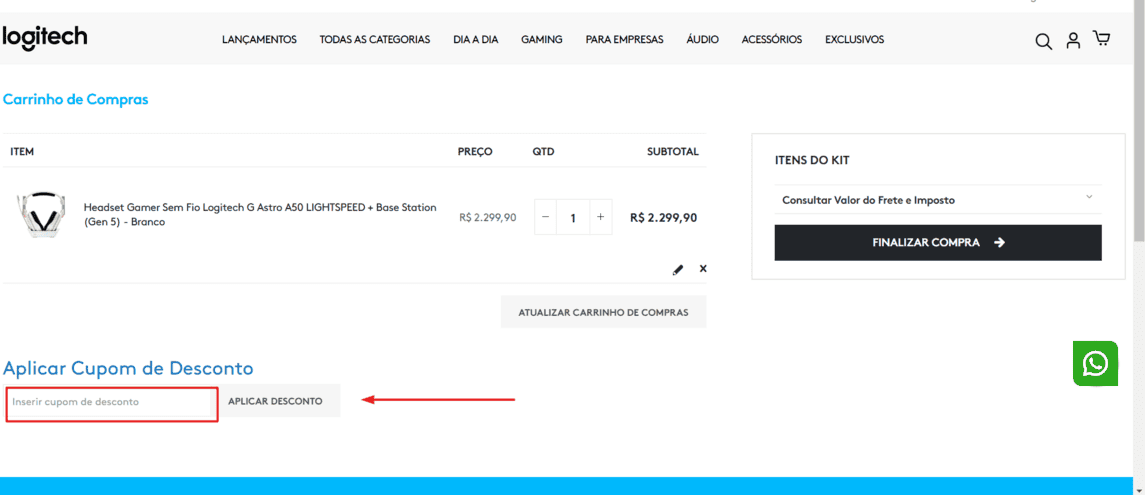
Task: Open the DIA A DIA menu
Action: pos(475,39)
